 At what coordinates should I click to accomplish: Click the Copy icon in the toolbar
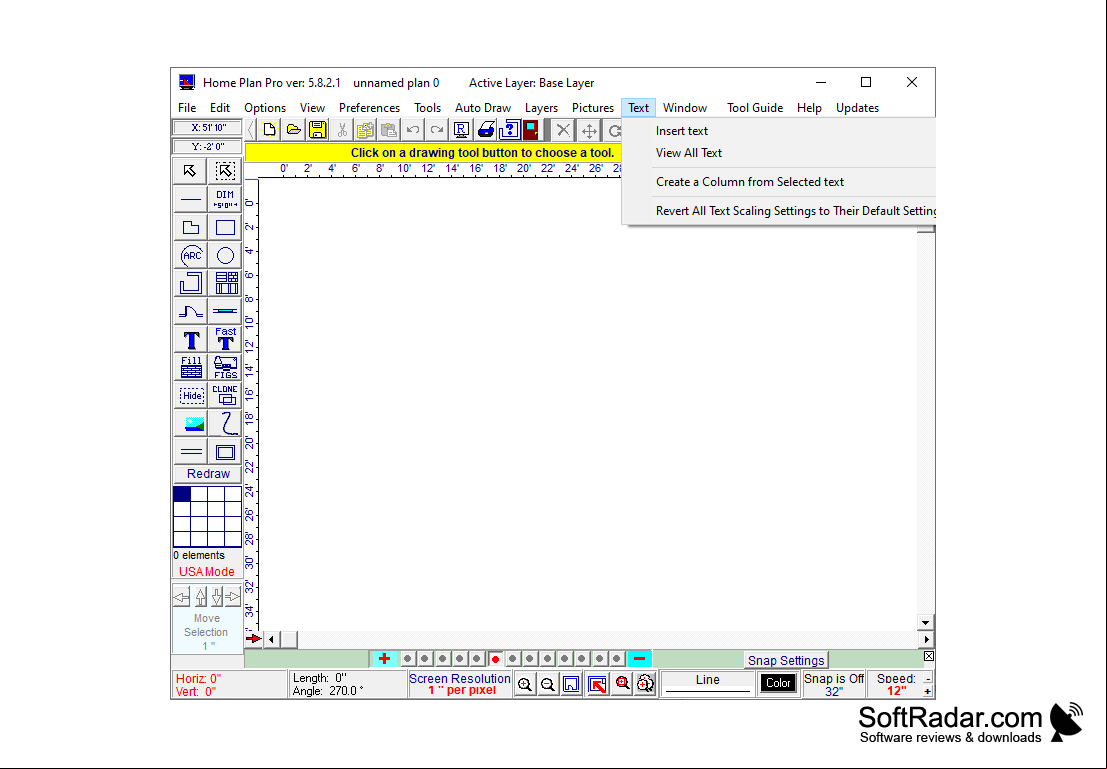[x=365, y=130]
